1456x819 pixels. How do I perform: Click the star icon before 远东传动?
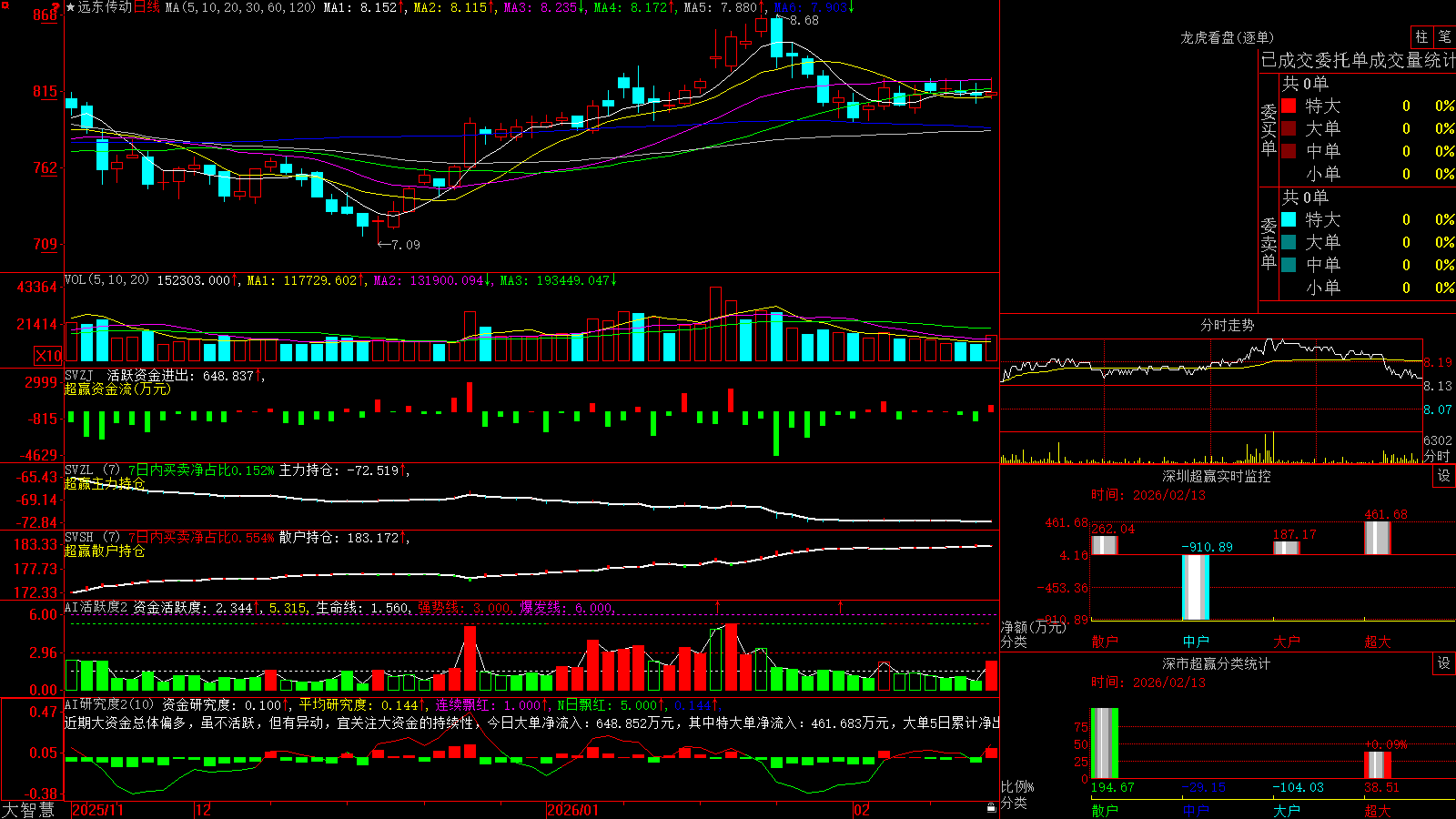[x=71, y=7]
